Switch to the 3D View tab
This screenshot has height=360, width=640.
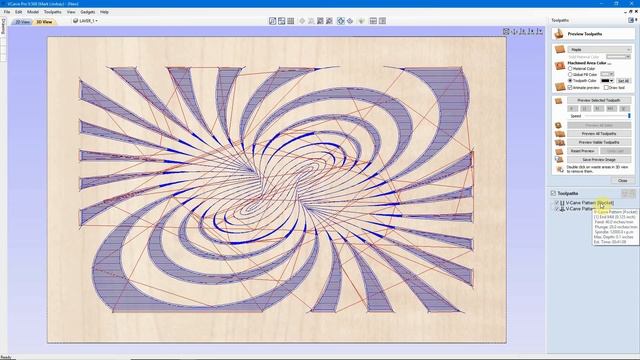click(44, 22)
